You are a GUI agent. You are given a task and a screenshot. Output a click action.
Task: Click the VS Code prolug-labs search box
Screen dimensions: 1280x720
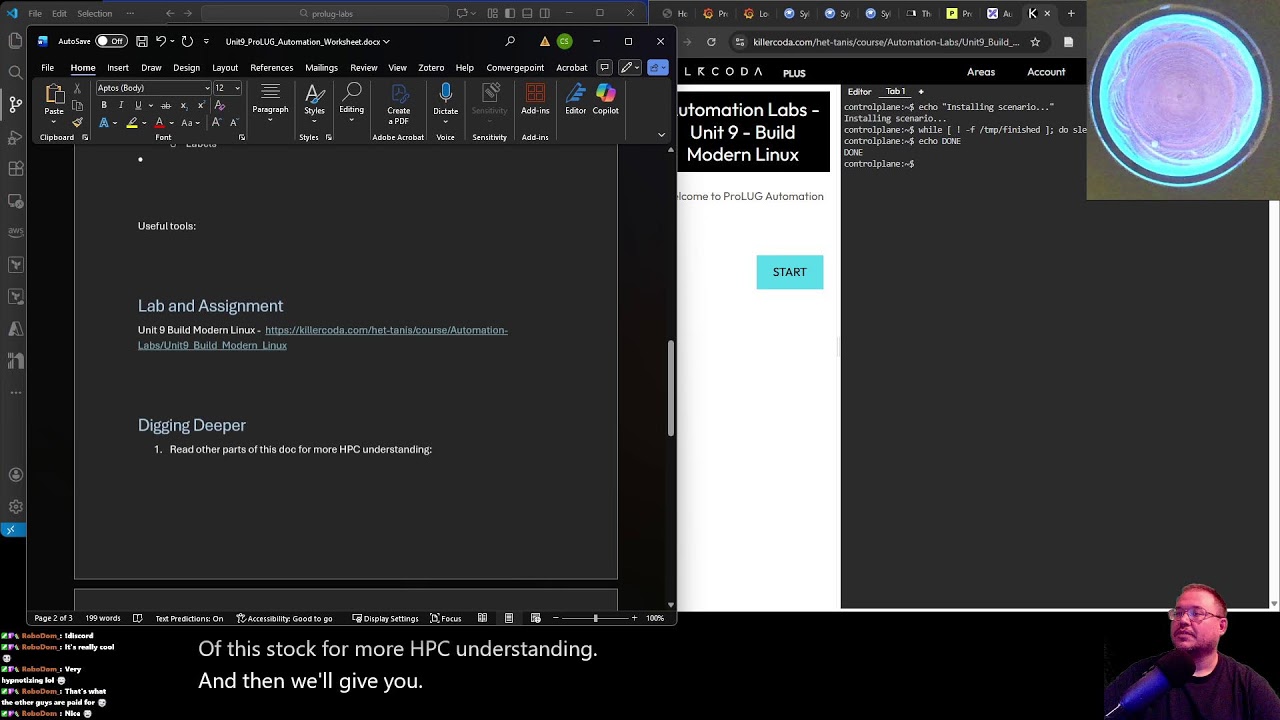coord(326,13)
